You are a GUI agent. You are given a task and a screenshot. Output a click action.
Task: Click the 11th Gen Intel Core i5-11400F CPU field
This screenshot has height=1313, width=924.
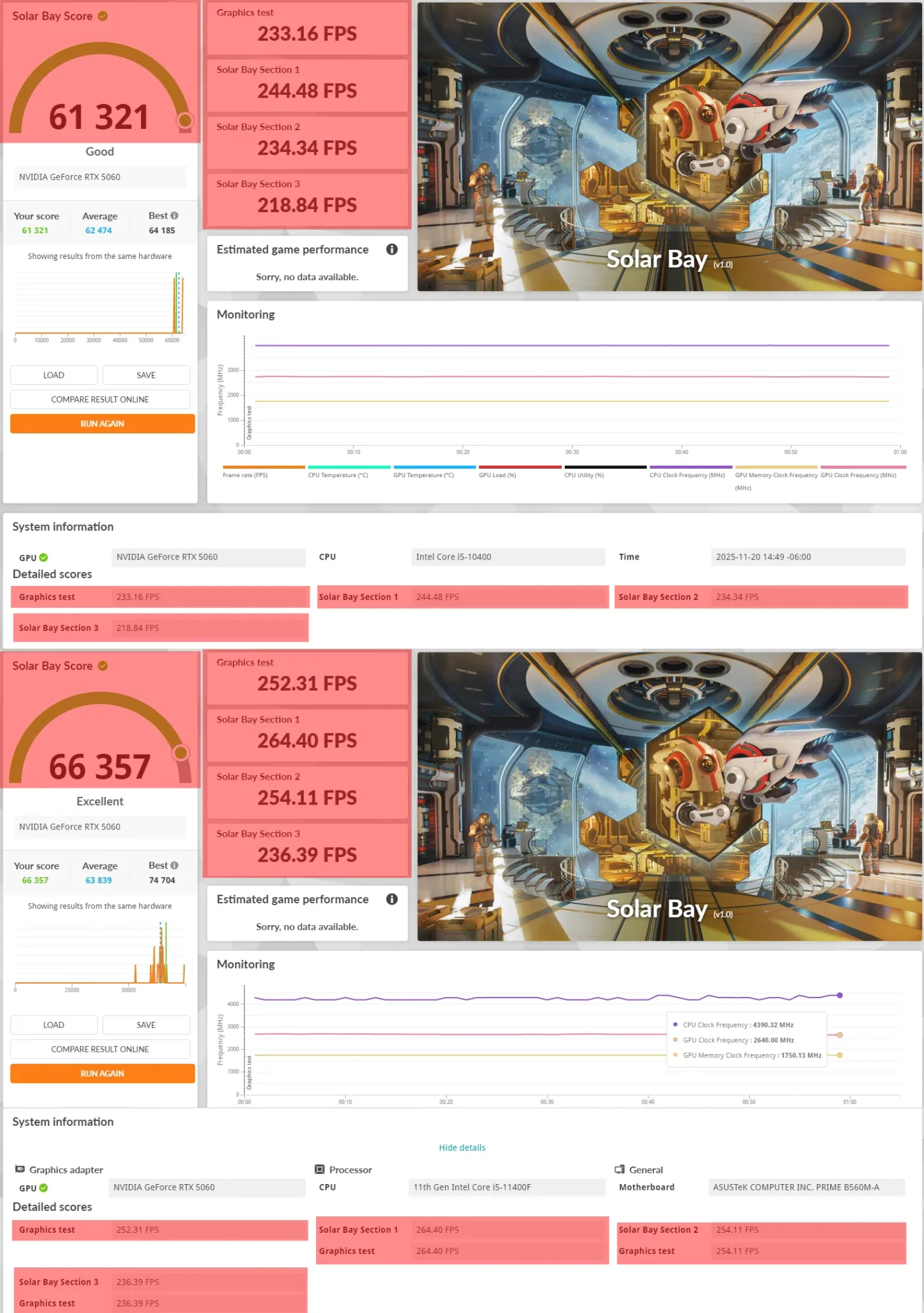coord(507,1187)
